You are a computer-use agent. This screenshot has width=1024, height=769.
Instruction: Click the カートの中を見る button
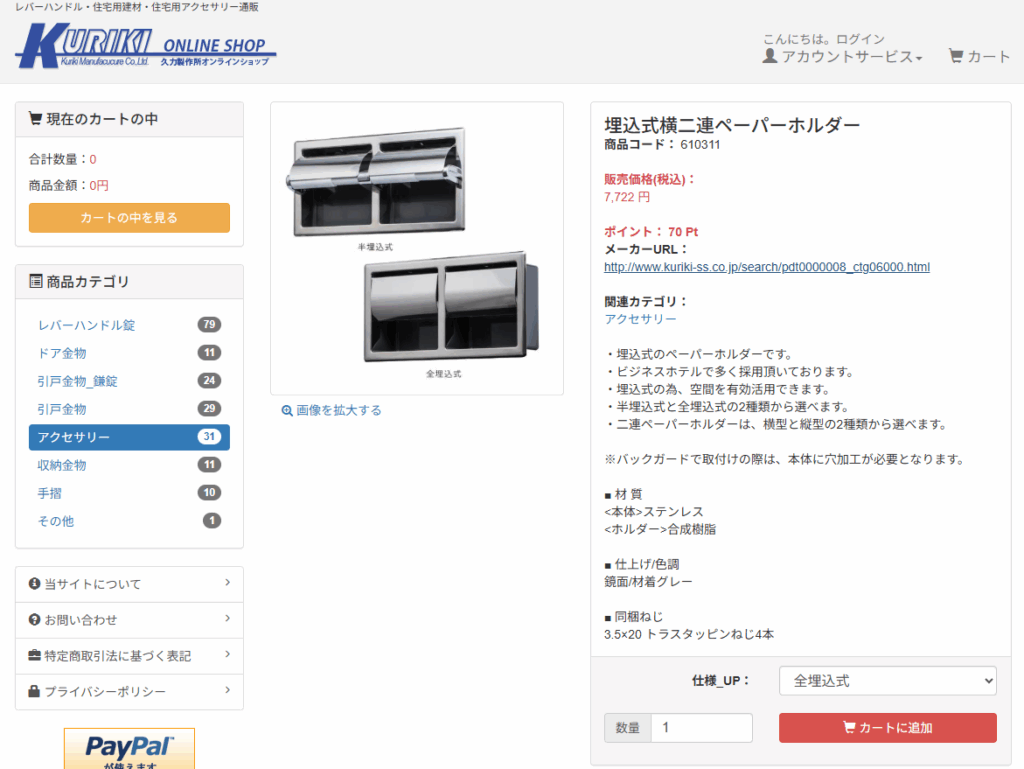[x=129, y=217]
